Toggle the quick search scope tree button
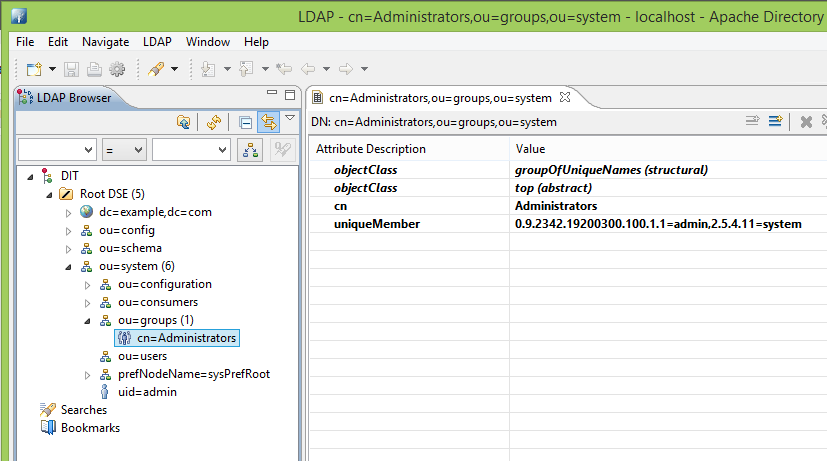Image resolution: width=827 pixels, height=461 pixels. tap(250, 150)
